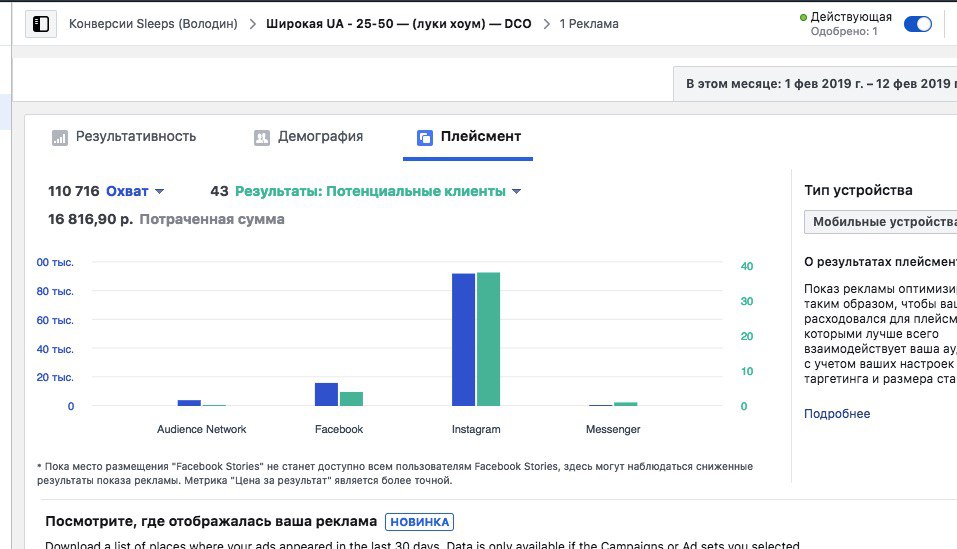This screenshot has height=549, width=957.
Task: Click the blue Instagram reach bar
Action: tap(463, 340)
